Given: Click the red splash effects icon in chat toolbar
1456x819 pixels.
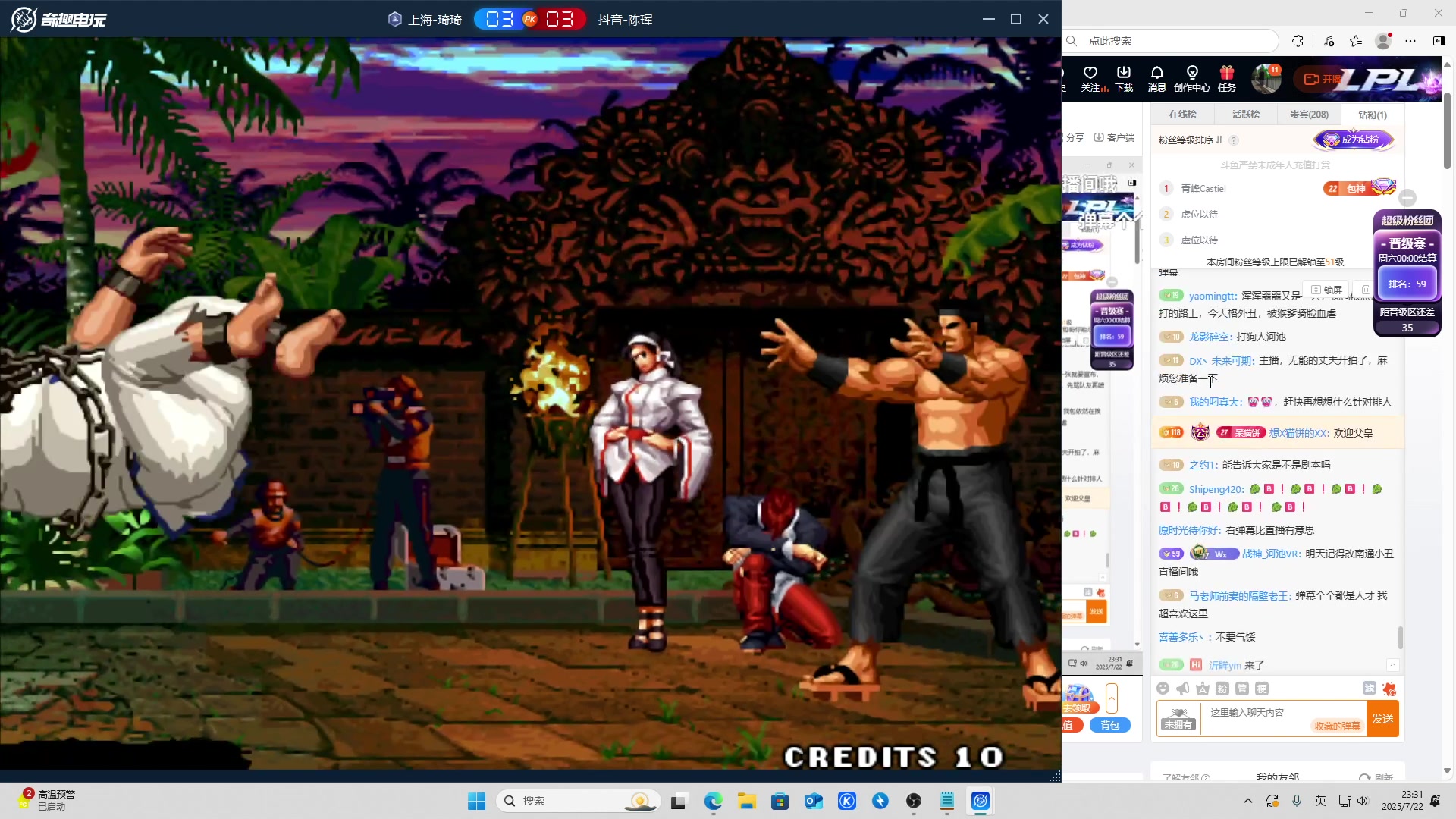Looking at the screenshot, I should click(1389, 689).
